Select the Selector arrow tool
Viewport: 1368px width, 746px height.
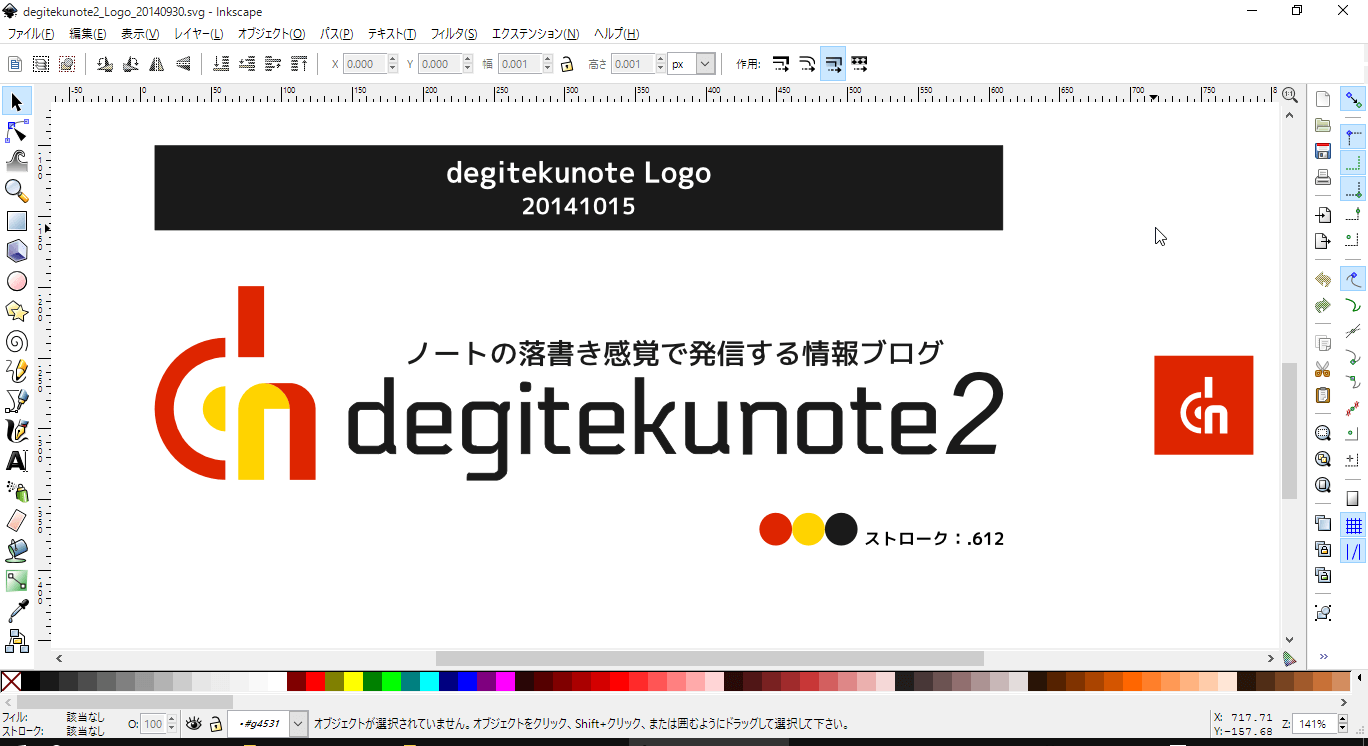click(x=17, y=101)
